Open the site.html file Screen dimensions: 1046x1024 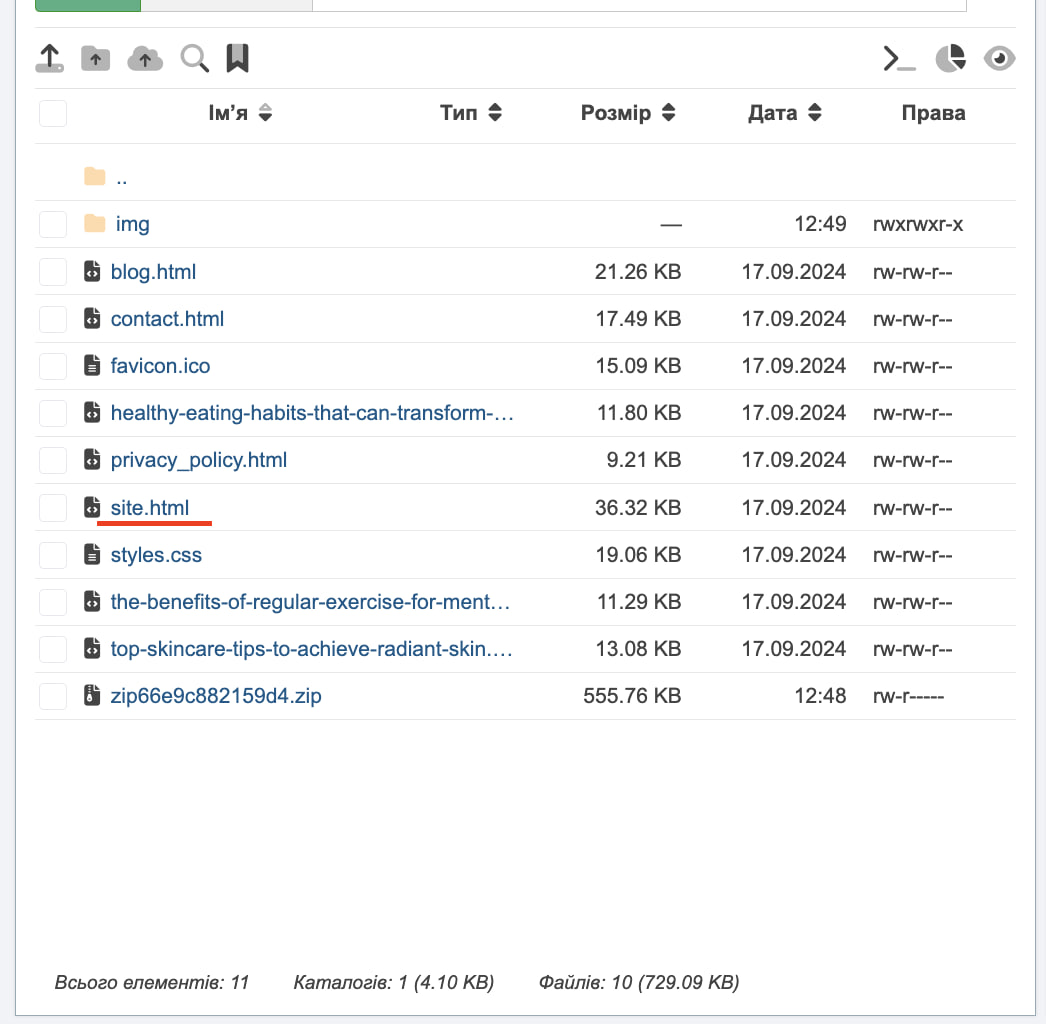point(150,508)
